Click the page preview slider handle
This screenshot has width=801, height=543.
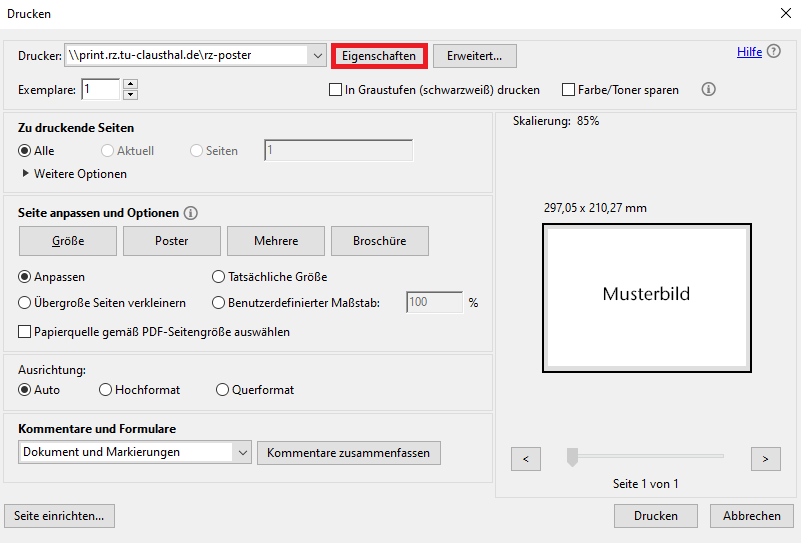[x=572, y=457]
